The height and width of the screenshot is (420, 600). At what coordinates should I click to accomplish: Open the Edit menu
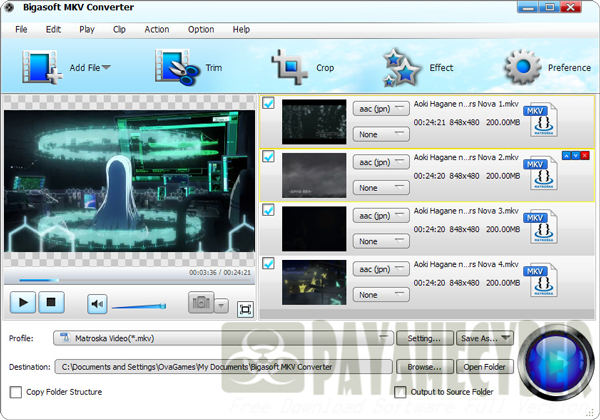(x=53, y=29)
